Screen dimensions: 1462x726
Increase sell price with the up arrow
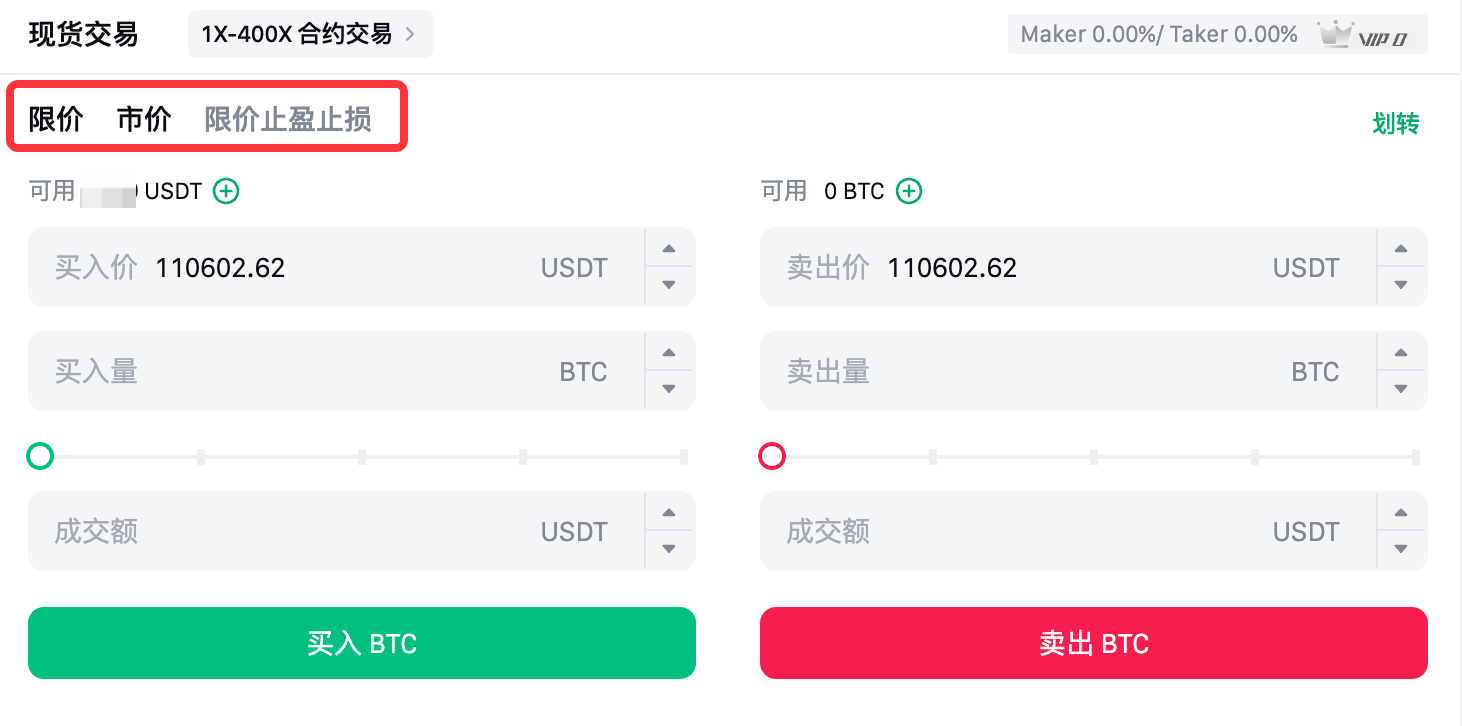point(1401,249)
